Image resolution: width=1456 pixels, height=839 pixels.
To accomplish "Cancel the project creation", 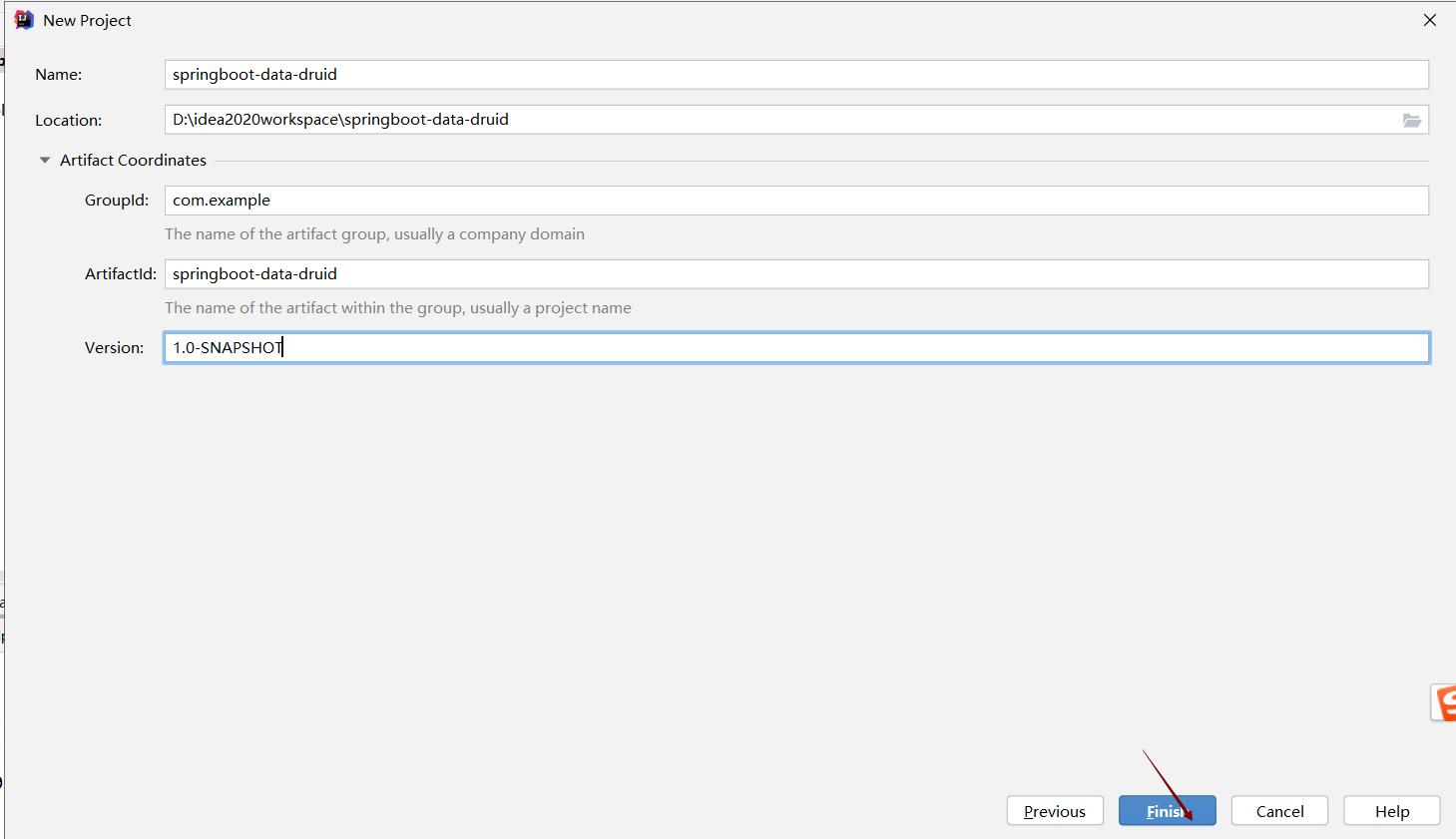I will pyautogui.click(x=1279, y=811).
